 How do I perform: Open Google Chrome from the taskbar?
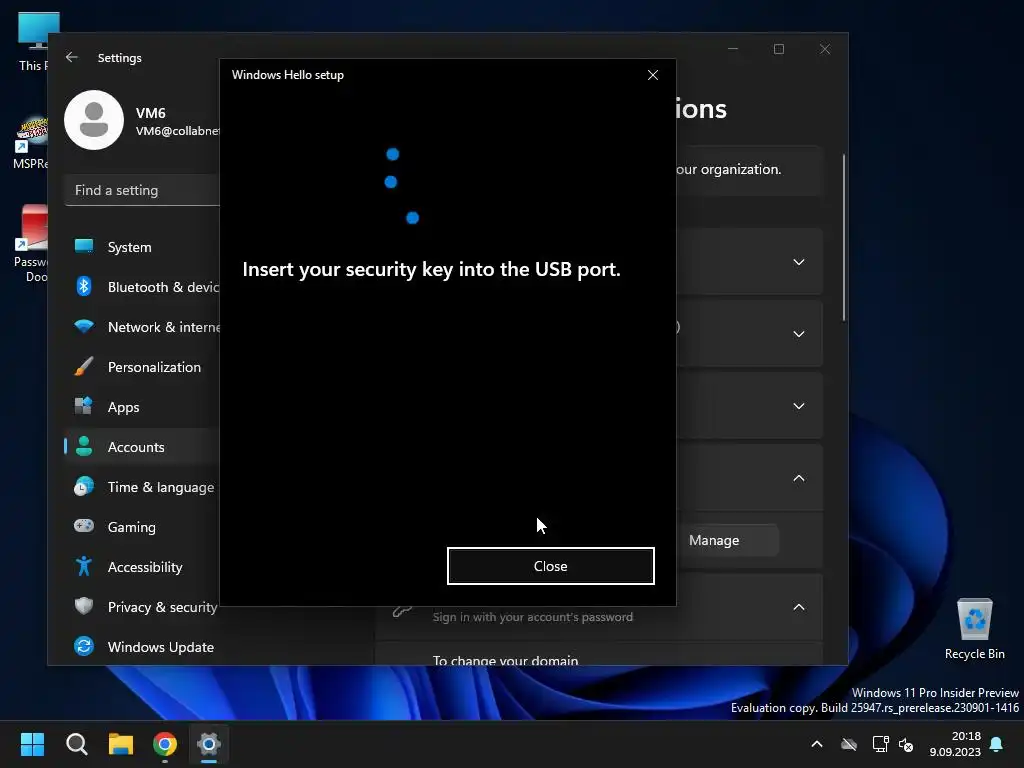[x=165, y=744]
